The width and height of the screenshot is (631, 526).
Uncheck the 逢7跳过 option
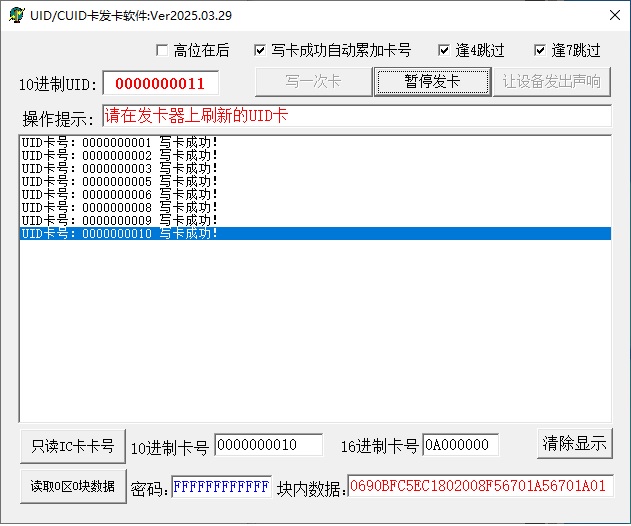click(x=540, y=51)
